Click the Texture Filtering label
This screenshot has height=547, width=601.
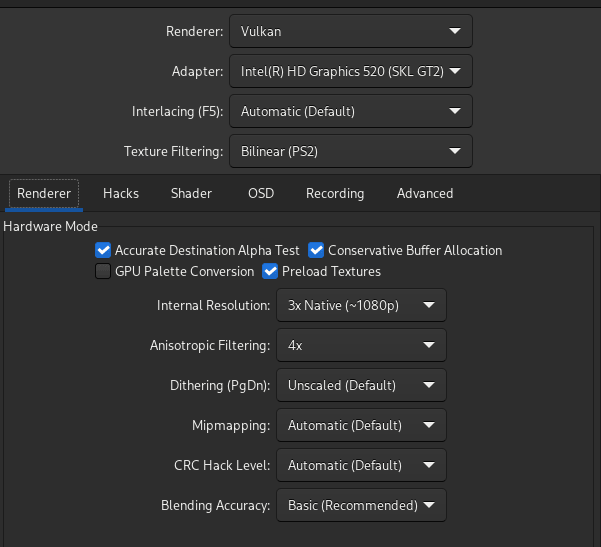(x=173, y=151)
